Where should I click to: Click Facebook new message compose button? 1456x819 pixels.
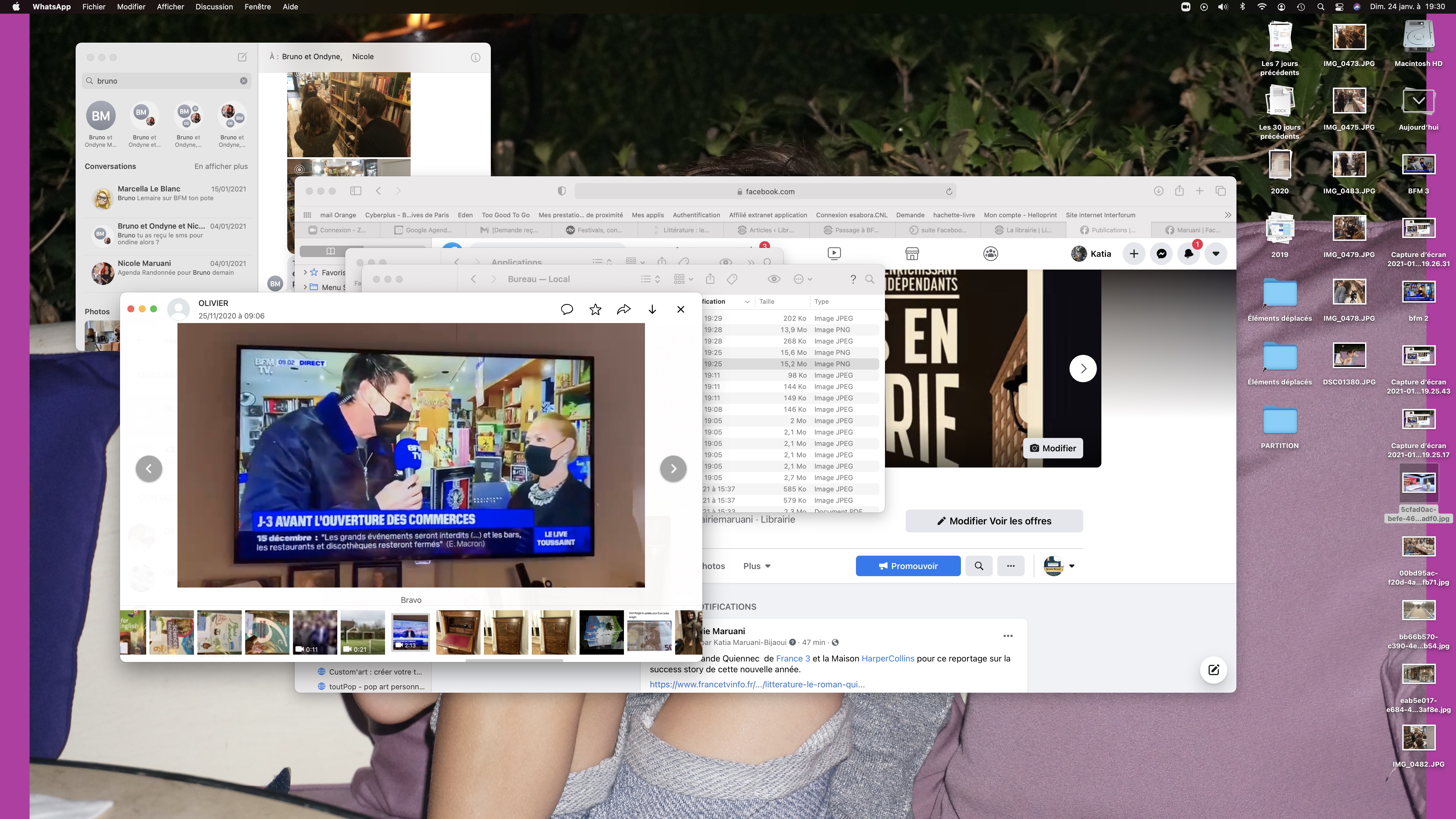click(1213, 670)
